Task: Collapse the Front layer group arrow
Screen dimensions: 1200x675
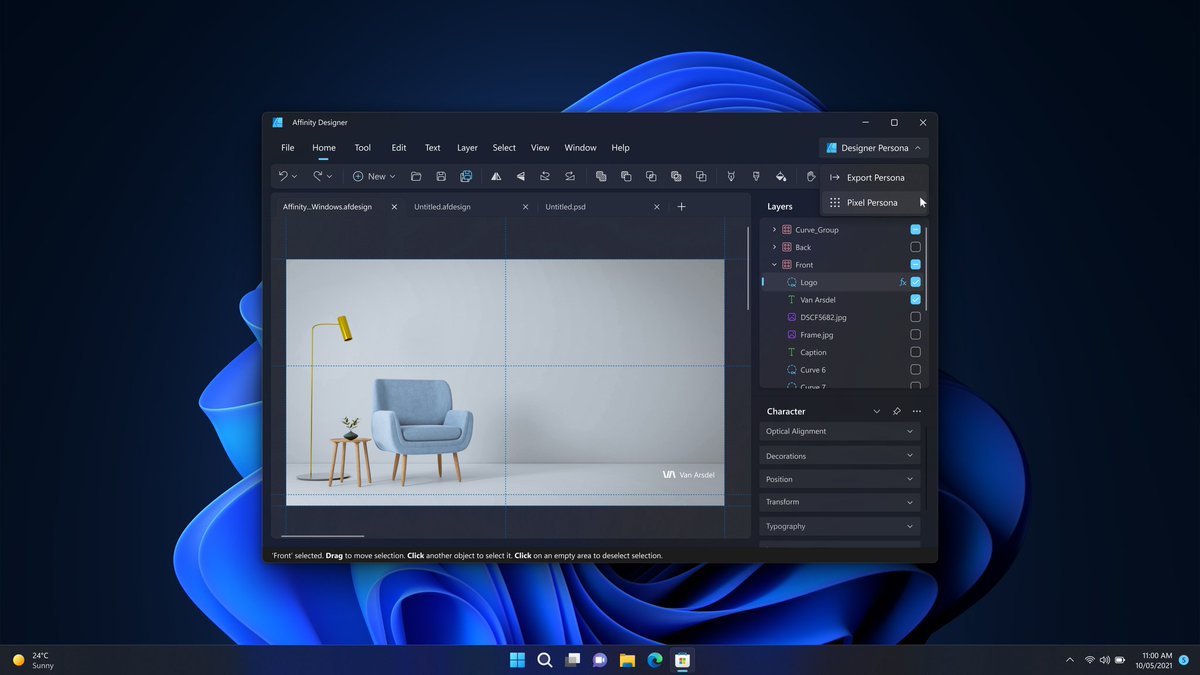Action: tap(774, 265)
